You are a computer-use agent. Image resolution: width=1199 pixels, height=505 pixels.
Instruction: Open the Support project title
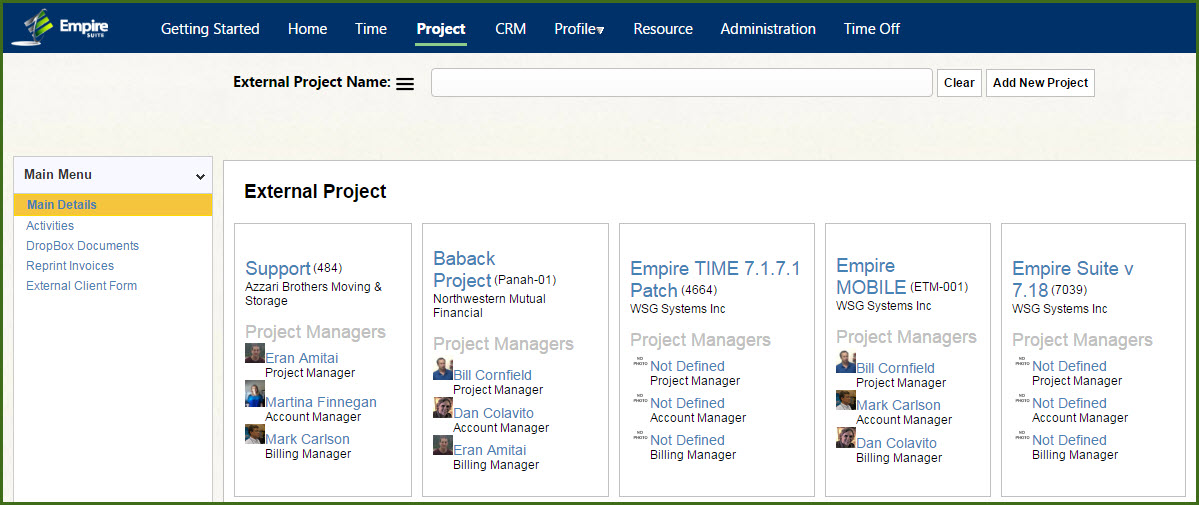coord(278,269)
